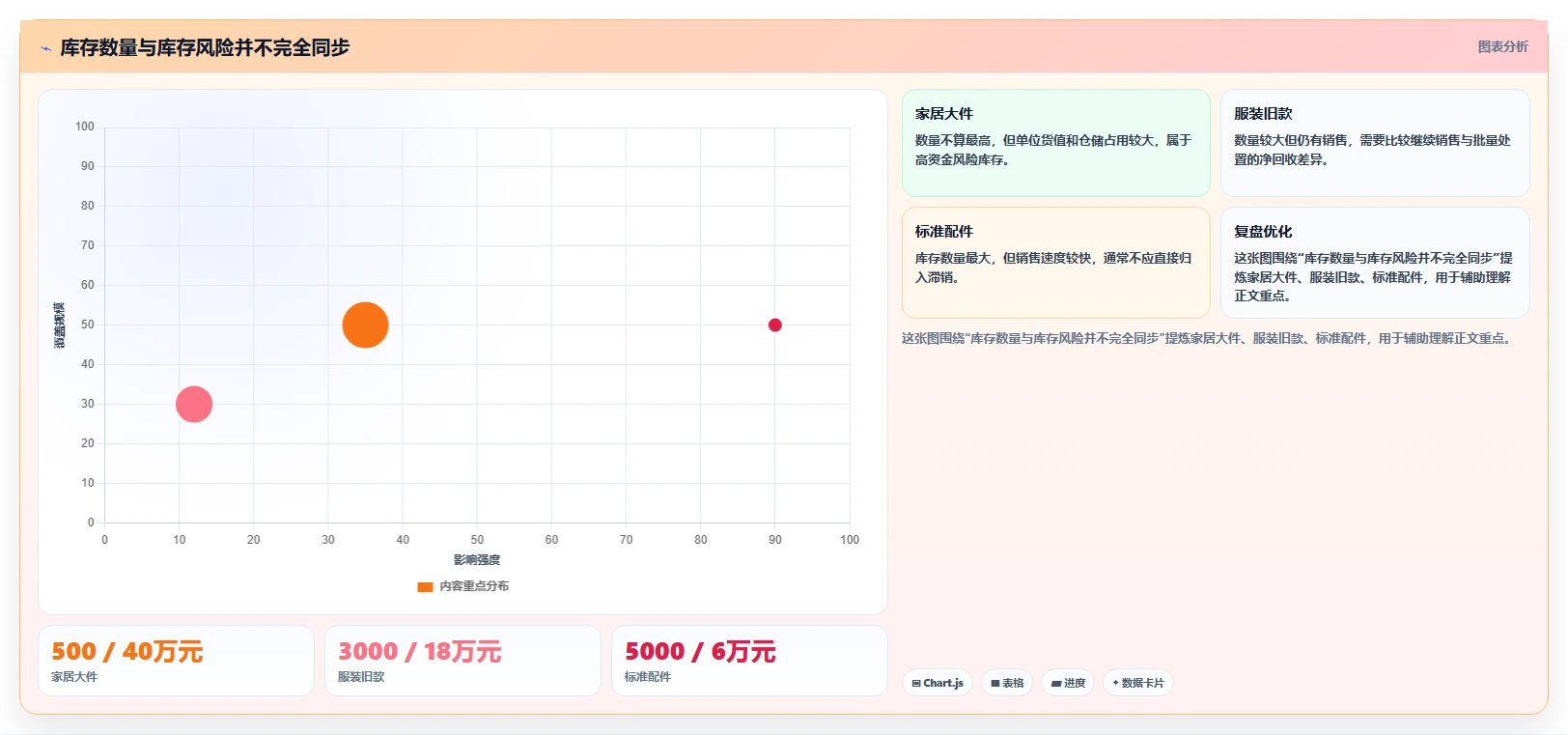
Task: Click the 数据卡片 tag chip
Action: [x=1138, y=683]
